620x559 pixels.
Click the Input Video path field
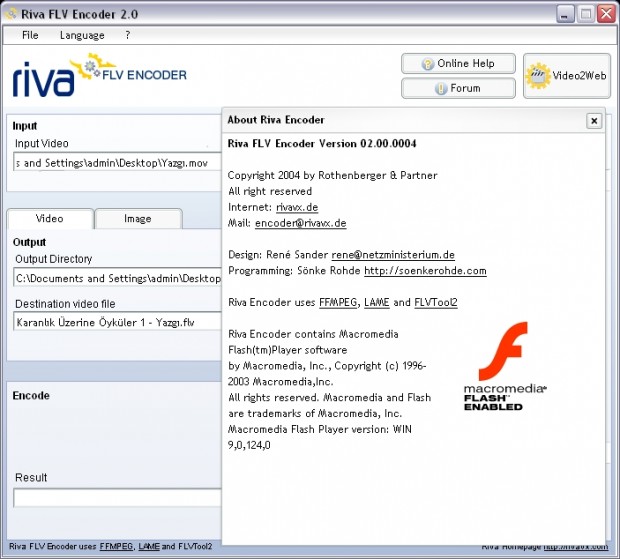click(x=117, y=162)
